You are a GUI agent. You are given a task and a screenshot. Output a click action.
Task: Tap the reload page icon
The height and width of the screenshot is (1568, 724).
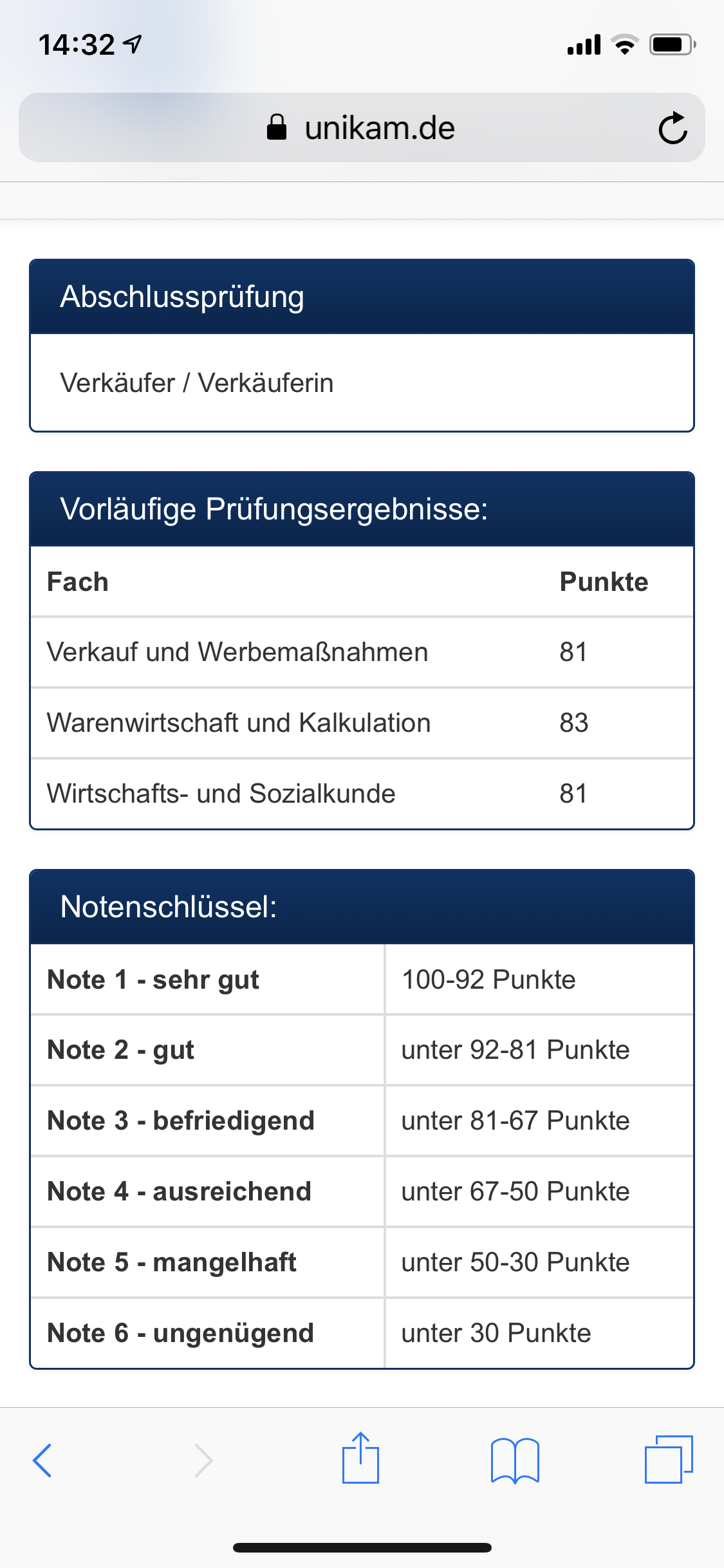673,128
